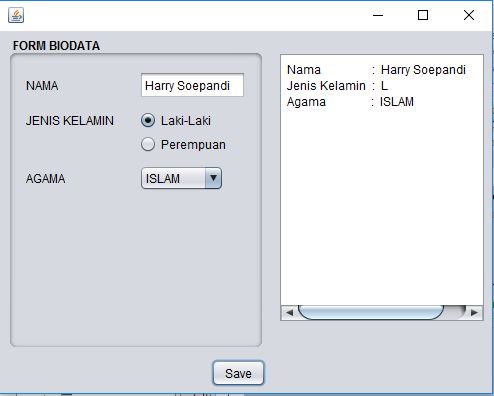This screenshot has height=396, width=494.
Task: Minimize the form window
Action: click(378, 15)
